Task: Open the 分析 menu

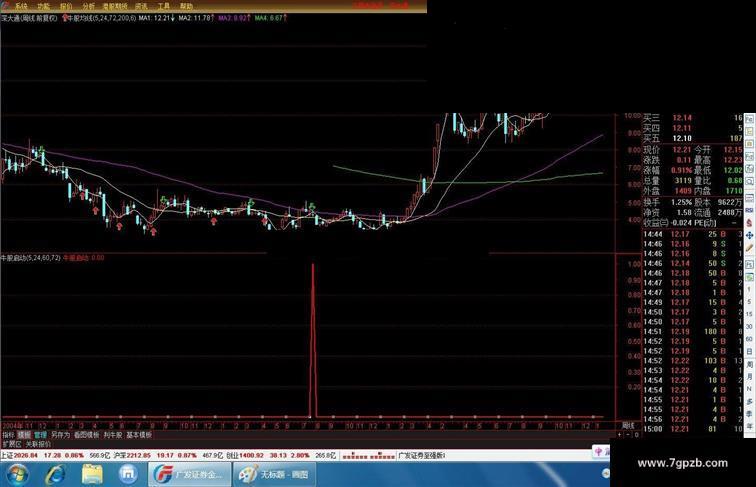Action: click(x=89, y=6)
